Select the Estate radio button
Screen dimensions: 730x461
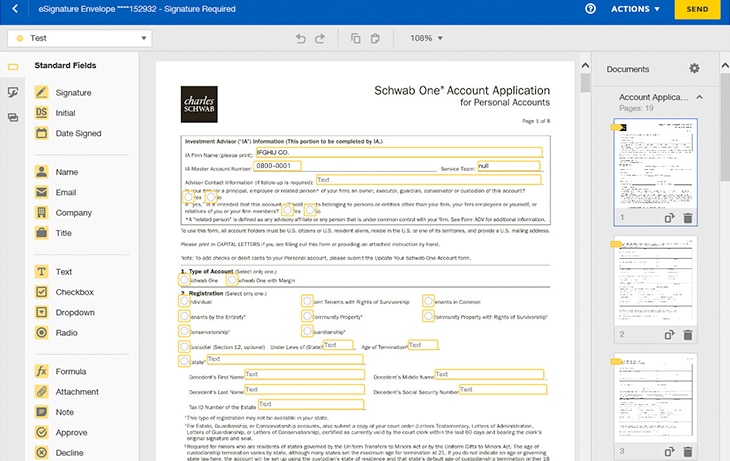[184, 361]
